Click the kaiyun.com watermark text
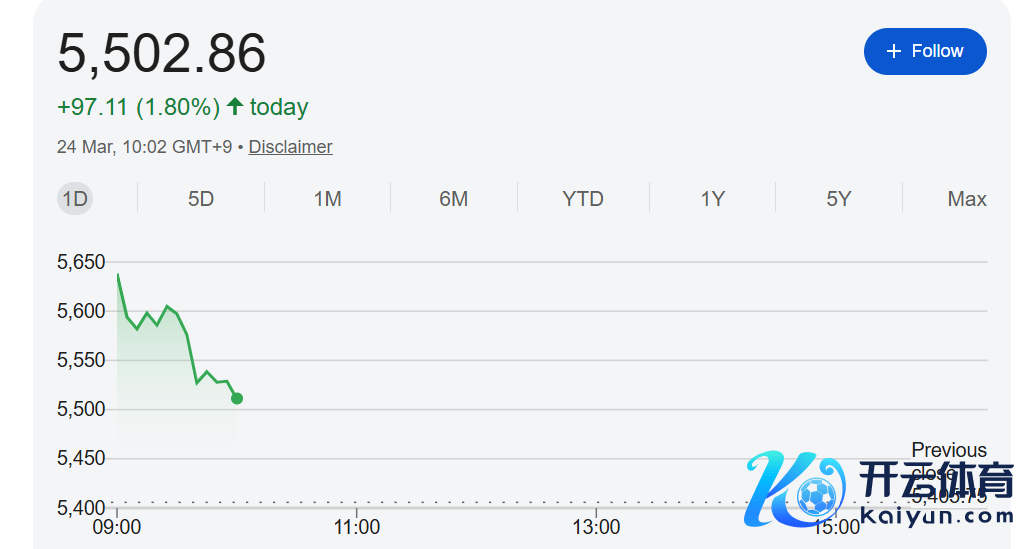 [x=936, y=517]
